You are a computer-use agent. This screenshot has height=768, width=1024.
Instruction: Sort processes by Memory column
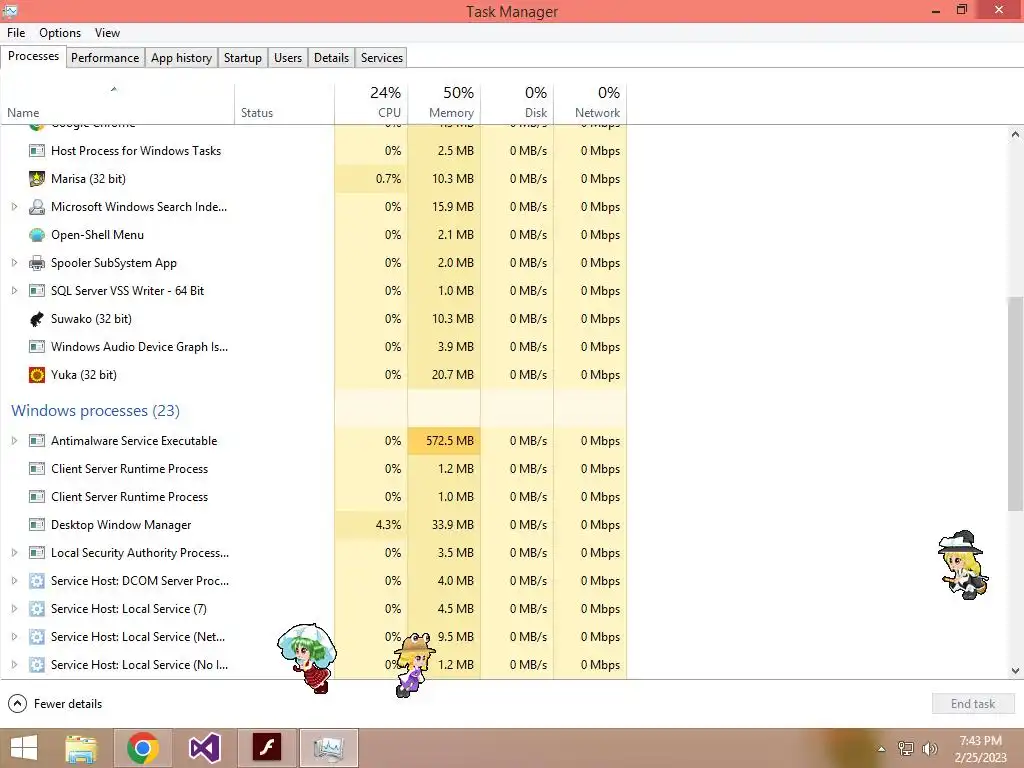(444, 103)
